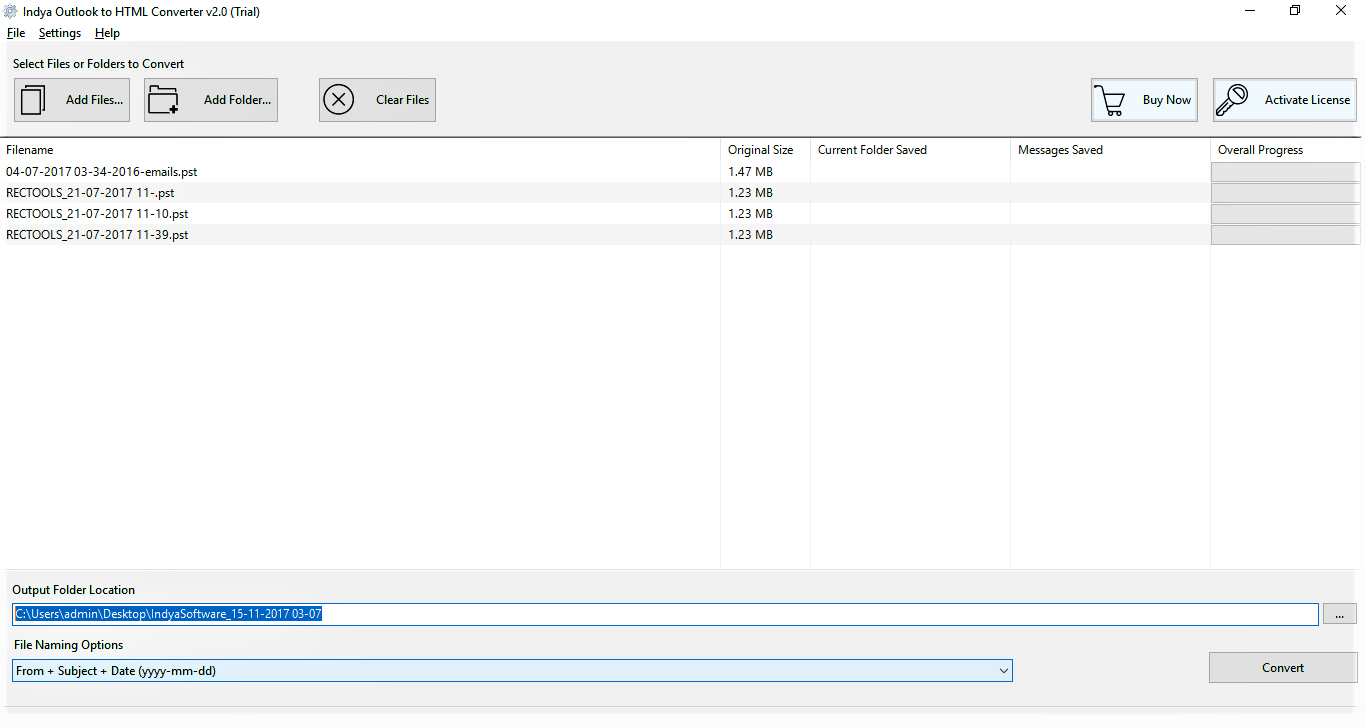
Task: Click the Add Files documents icon
Action: coord(33,100)
